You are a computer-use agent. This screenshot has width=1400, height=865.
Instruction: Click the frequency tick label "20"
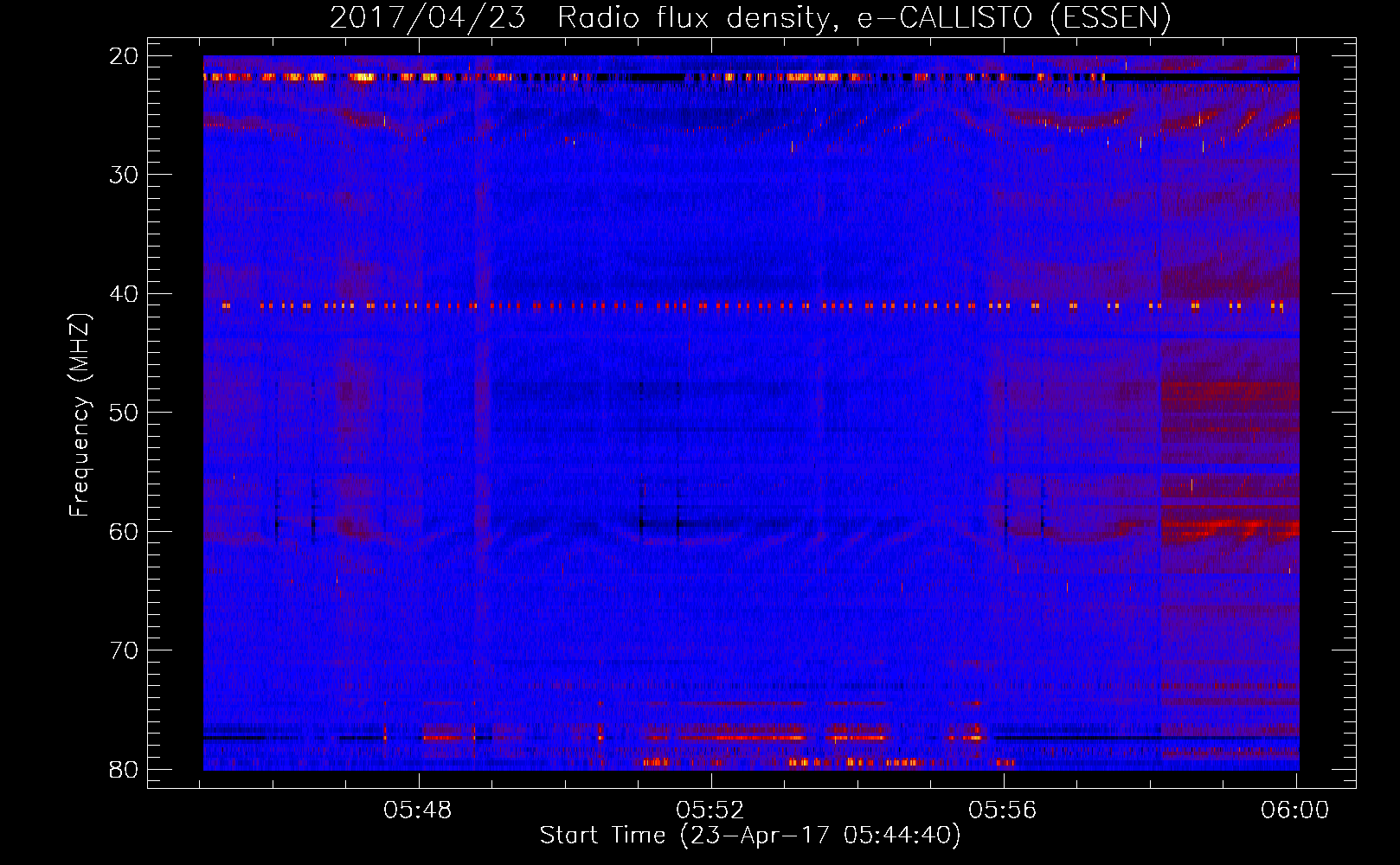point(125,56)
